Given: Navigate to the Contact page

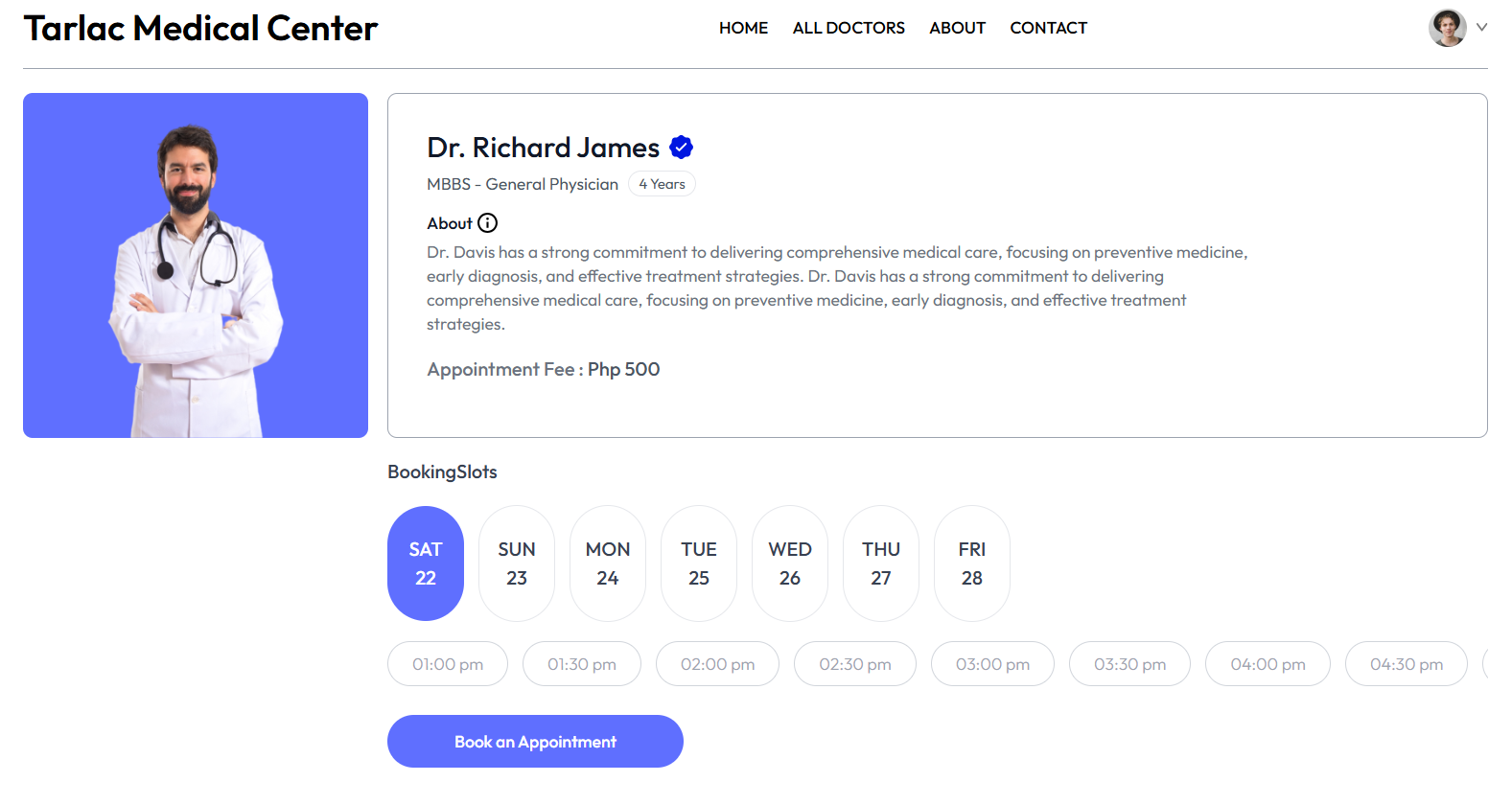Looking at the screenshot, I should (x=1048, y=28).
